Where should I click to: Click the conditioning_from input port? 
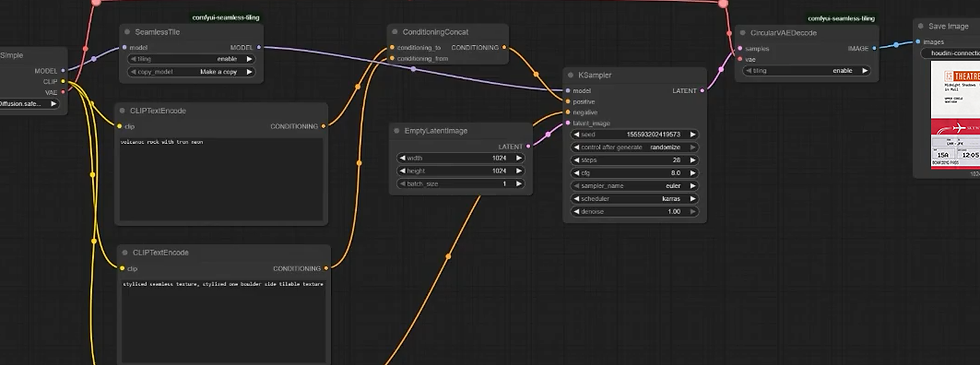(x=392, y=58)
